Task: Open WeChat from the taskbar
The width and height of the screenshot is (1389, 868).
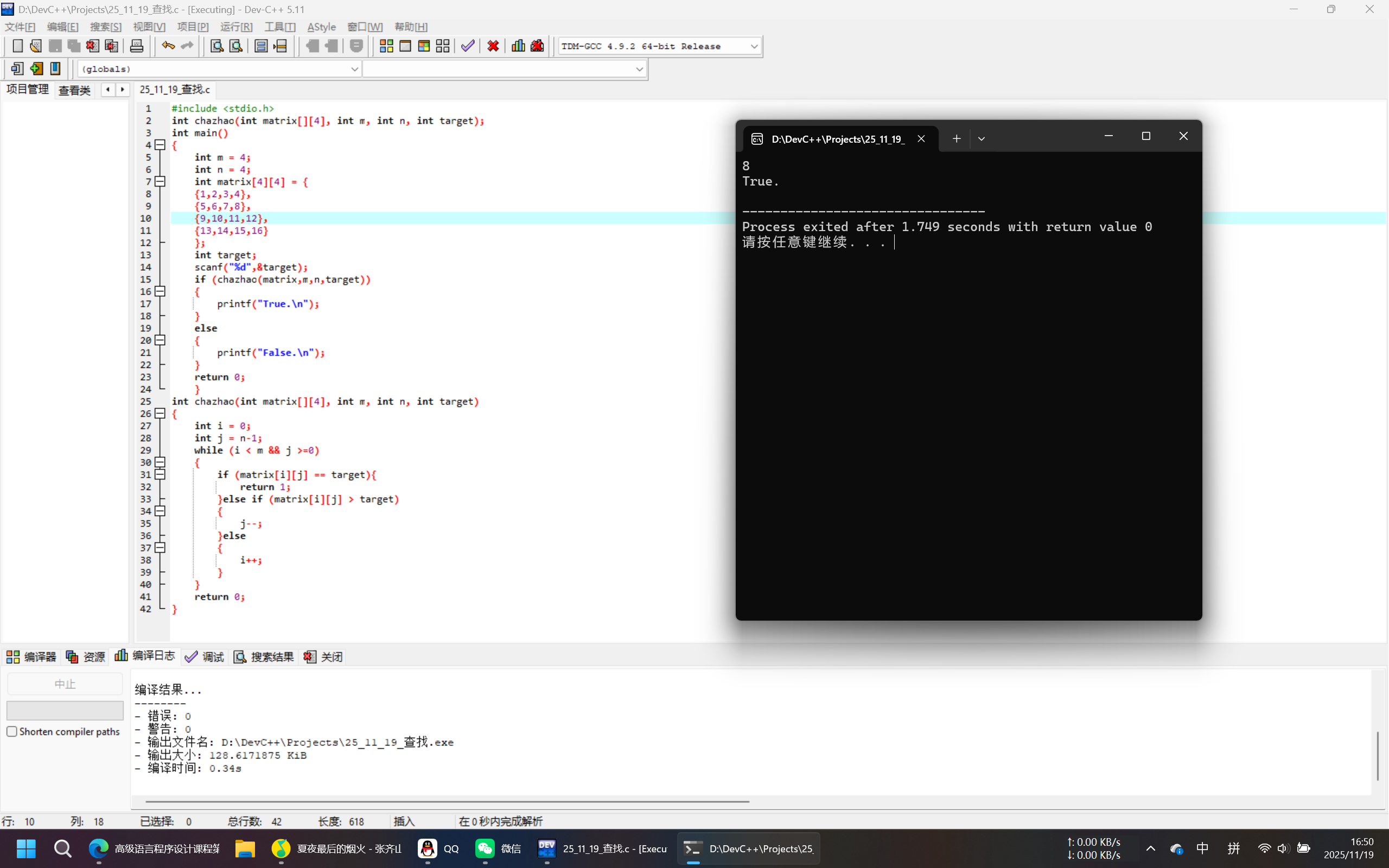Action: coord(485,848)
